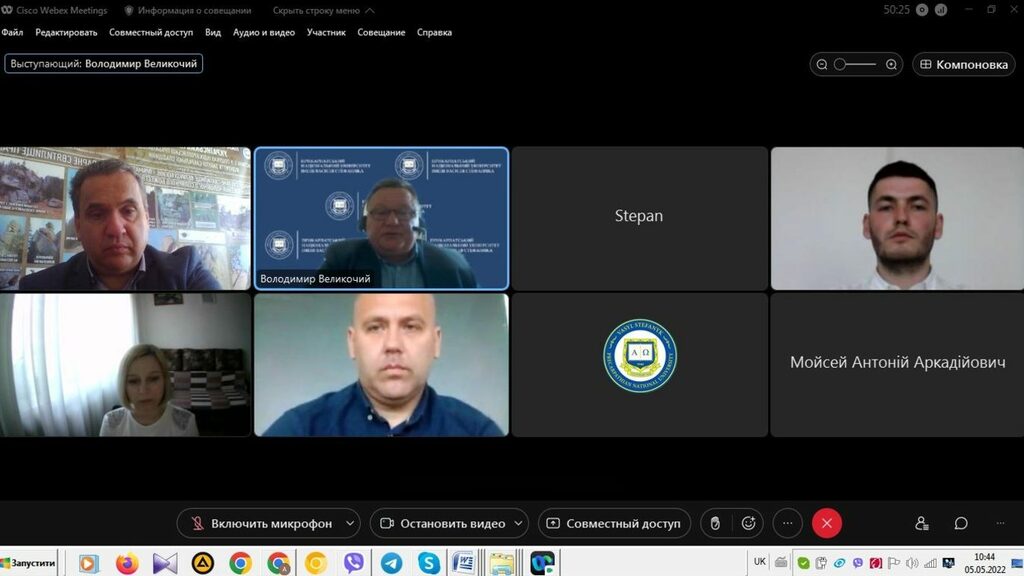Click the zoom in magnifier icon
1024x576 pixels.
(x=892, y=64)
